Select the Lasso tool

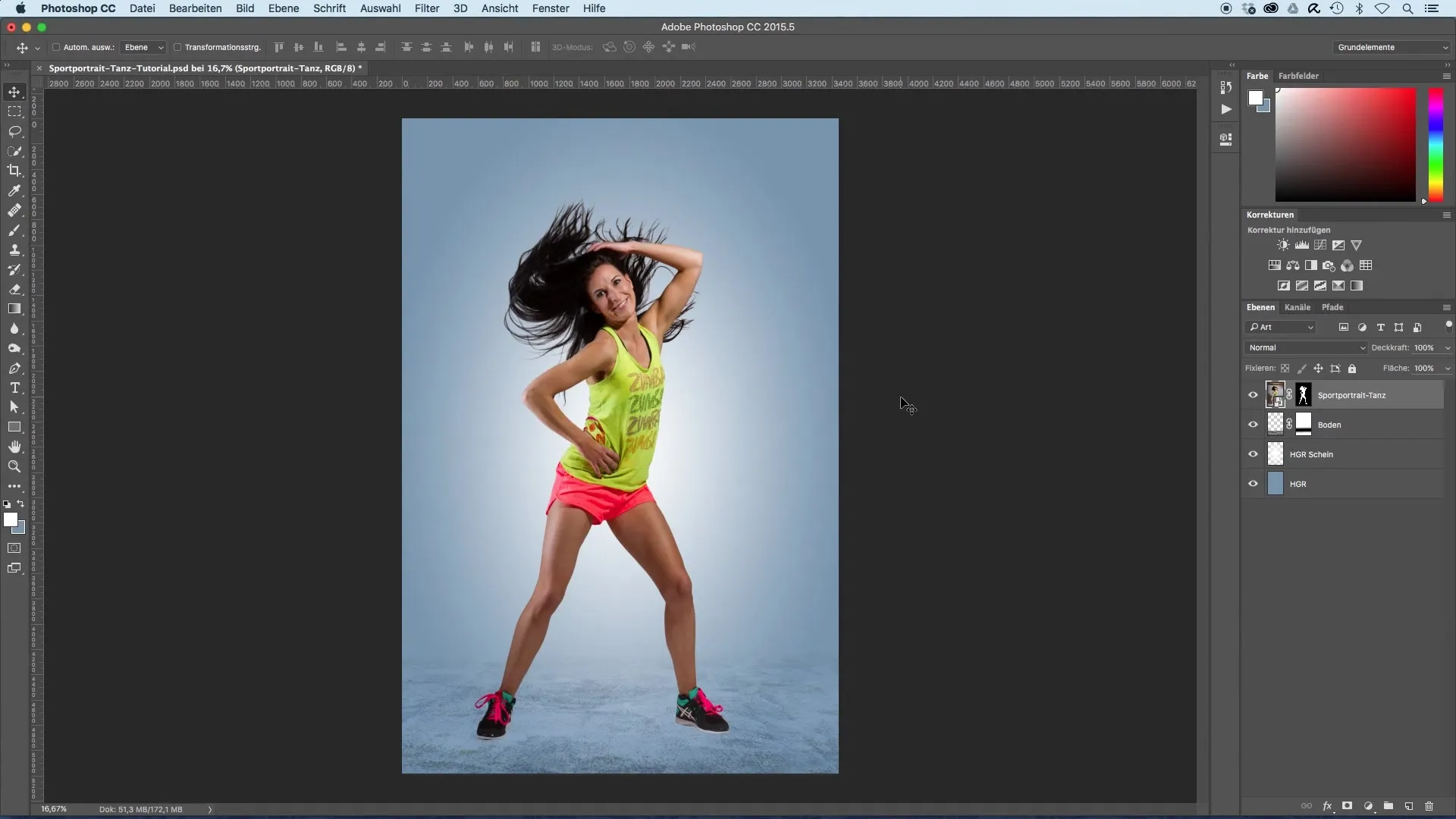(14, 131)
